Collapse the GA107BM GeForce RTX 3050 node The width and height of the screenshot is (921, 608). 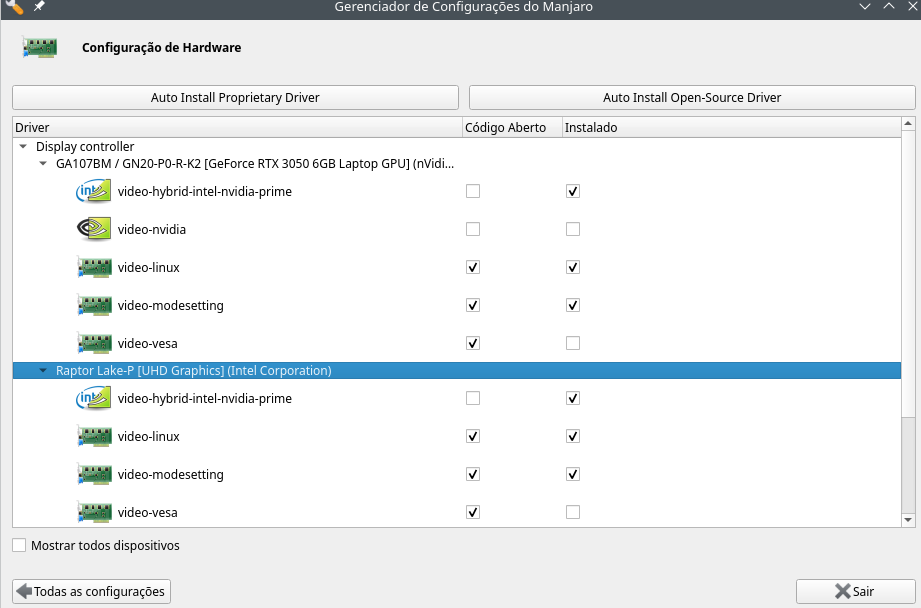43,163
